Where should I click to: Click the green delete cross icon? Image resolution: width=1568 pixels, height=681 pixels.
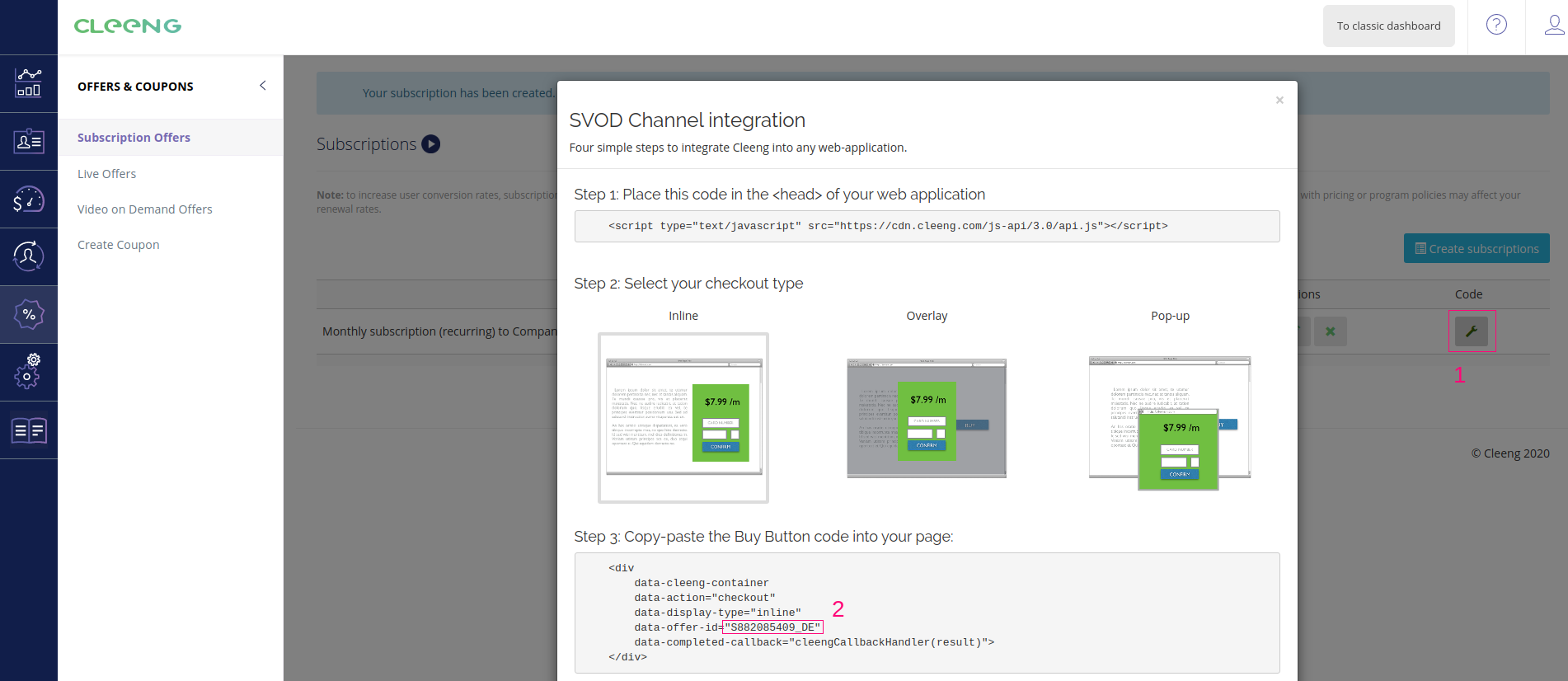pos(1330,331)
